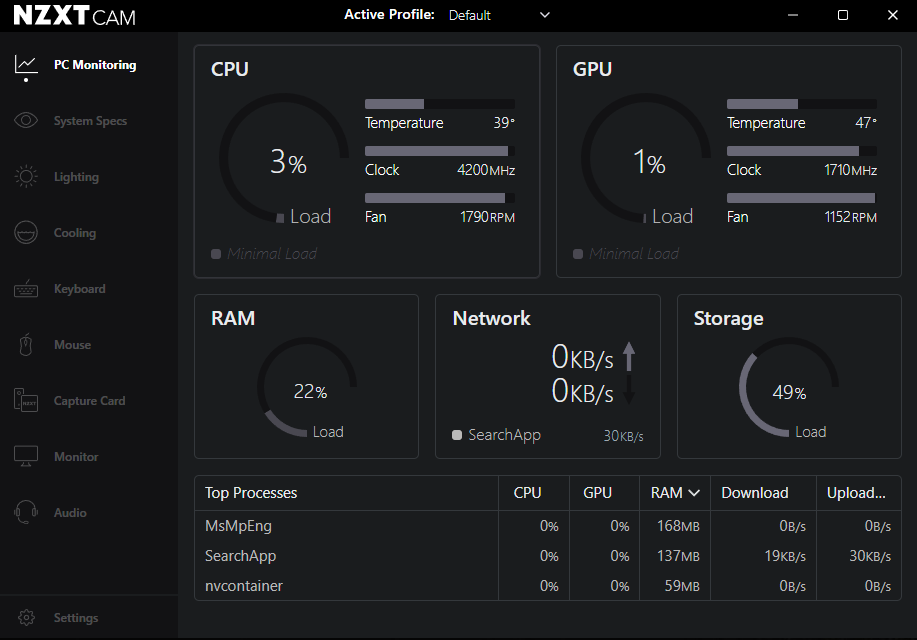Click the Settings gear icon
Viewport: 917px width, 640px height.
[x=26, y=618]
